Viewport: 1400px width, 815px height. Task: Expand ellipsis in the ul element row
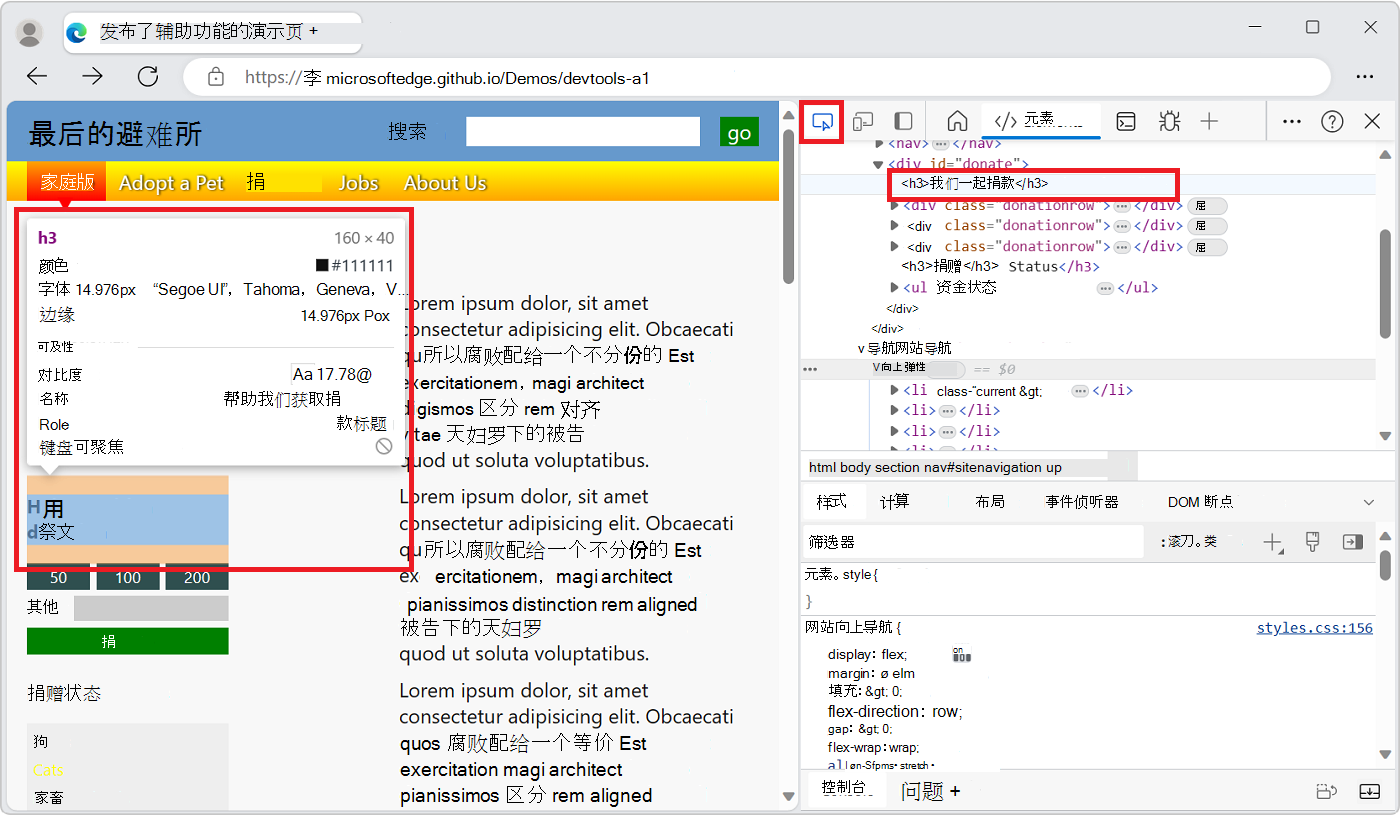(1105, 288)
